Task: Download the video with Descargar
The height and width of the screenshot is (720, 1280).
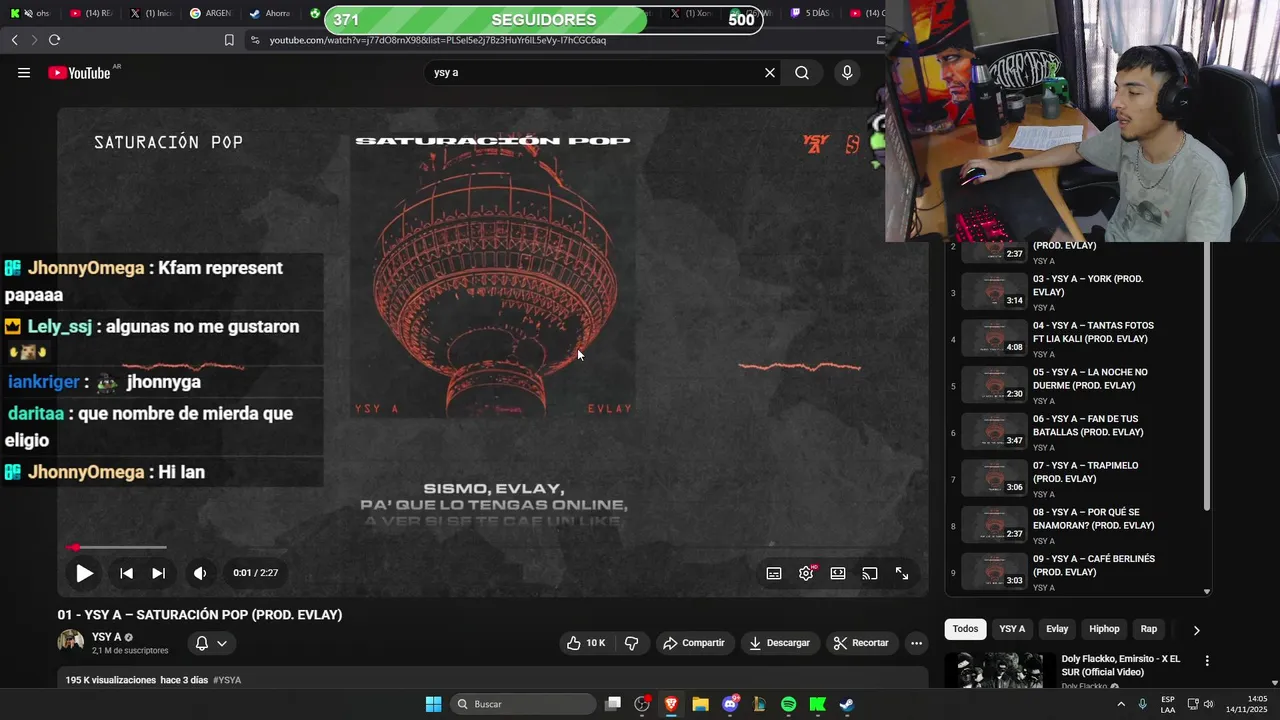Action: (780, 643)
